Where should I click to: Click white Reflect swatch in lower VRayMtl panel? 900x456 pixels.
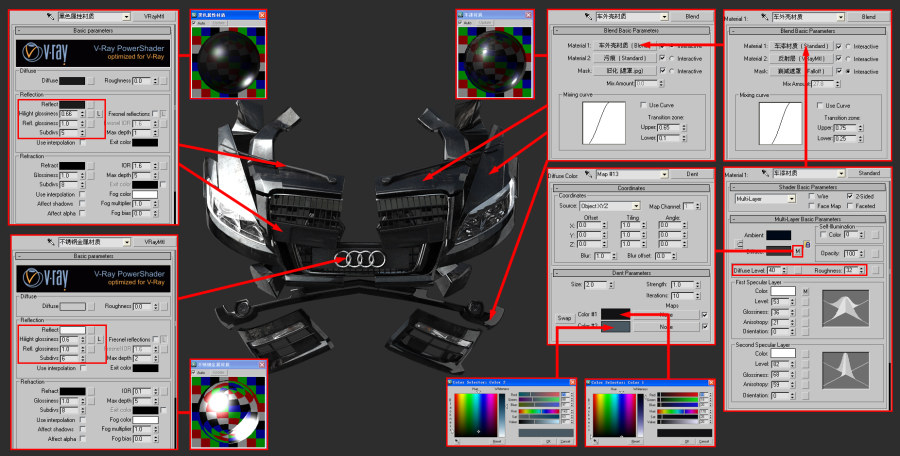pos(72,330)
